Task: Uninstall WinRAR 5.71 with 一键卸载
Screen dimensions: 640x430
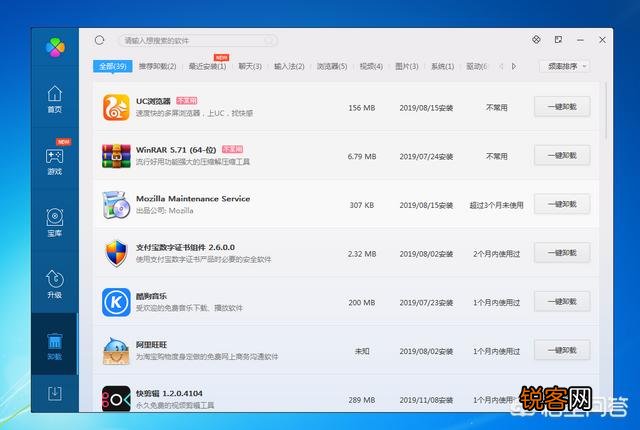Action: point(562,155)
